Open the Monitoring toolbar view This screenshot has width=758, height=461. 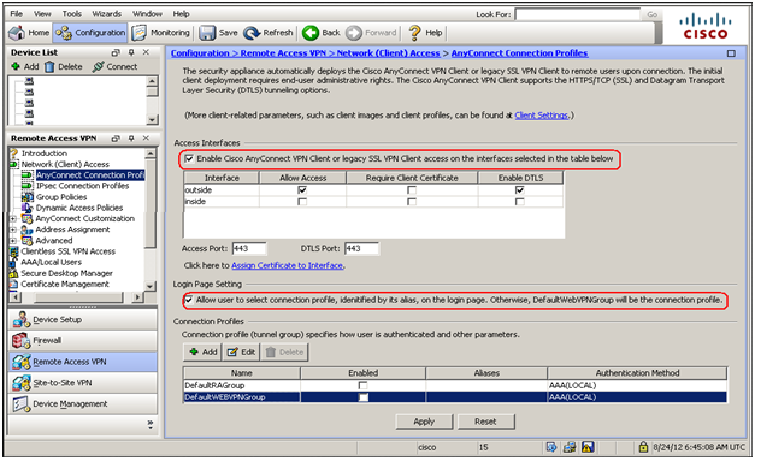click(161, 33)
